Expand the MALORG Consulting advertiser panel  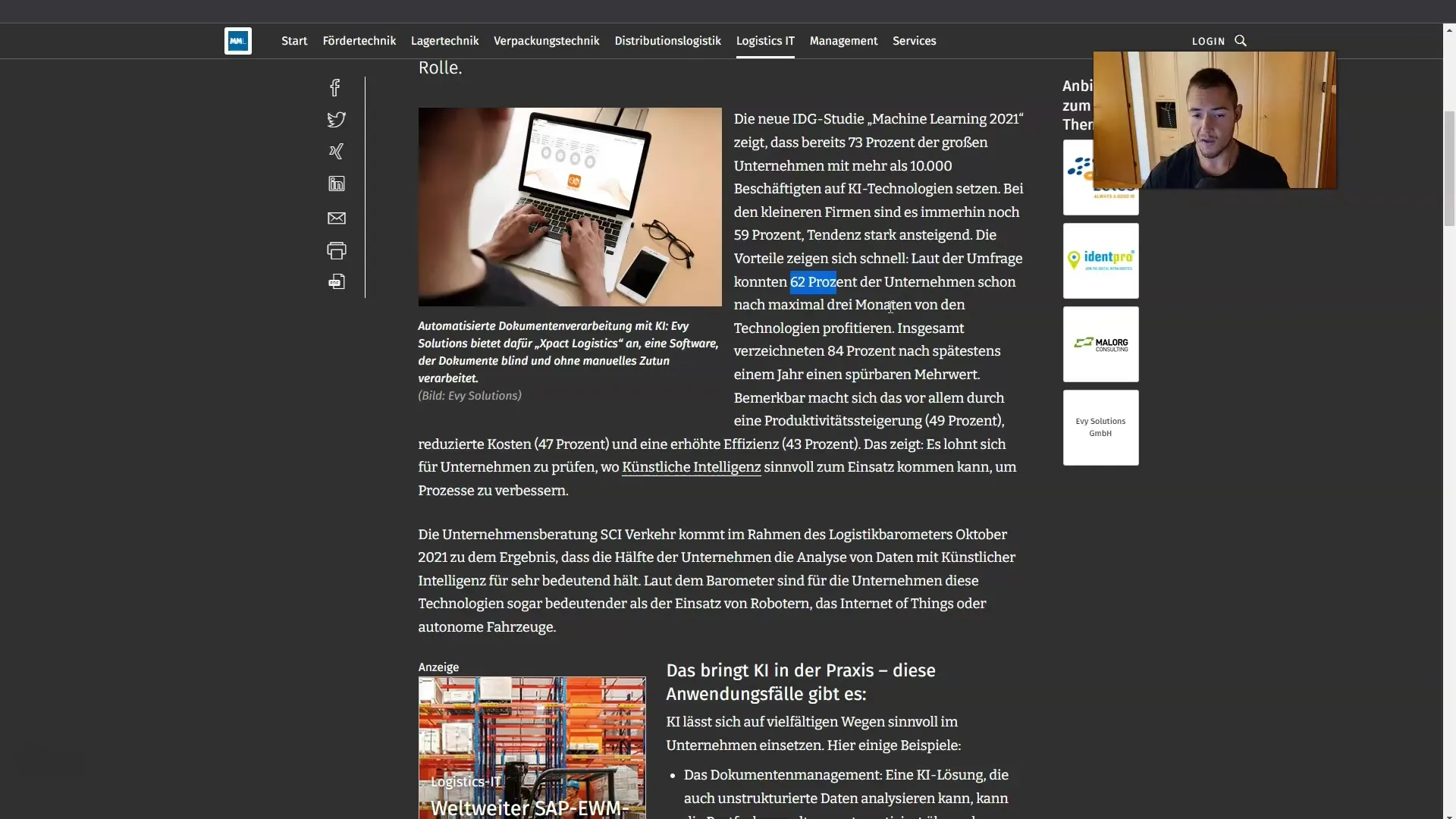click(1100, 343)
